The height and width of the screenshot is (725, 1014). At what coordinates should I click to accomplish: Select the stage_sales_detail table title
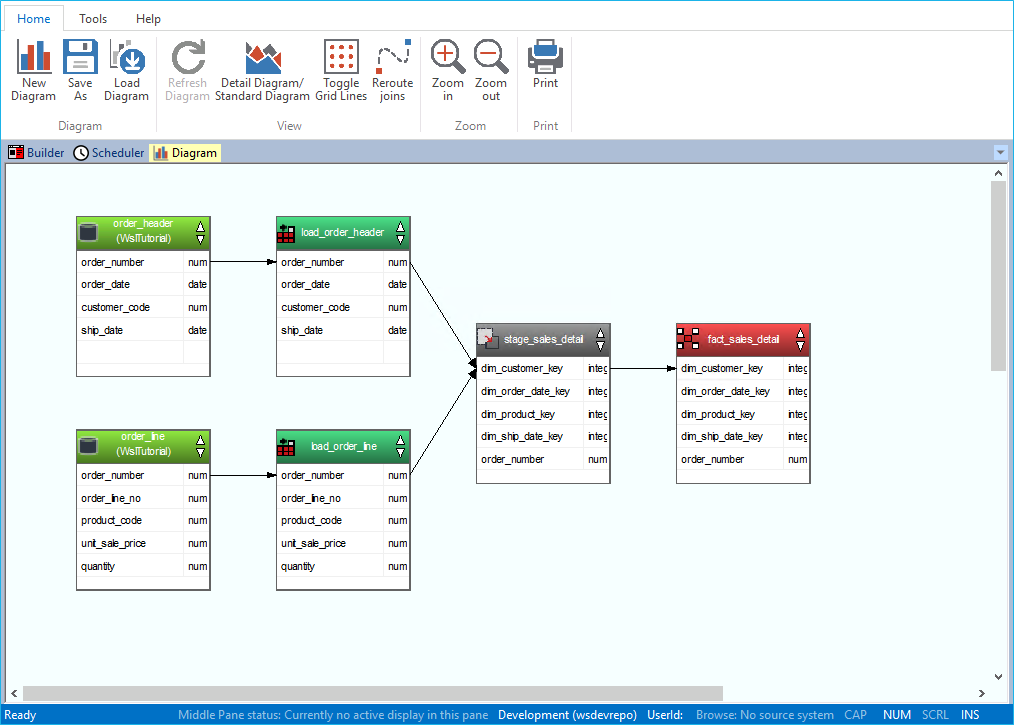(x=543, y=340)
